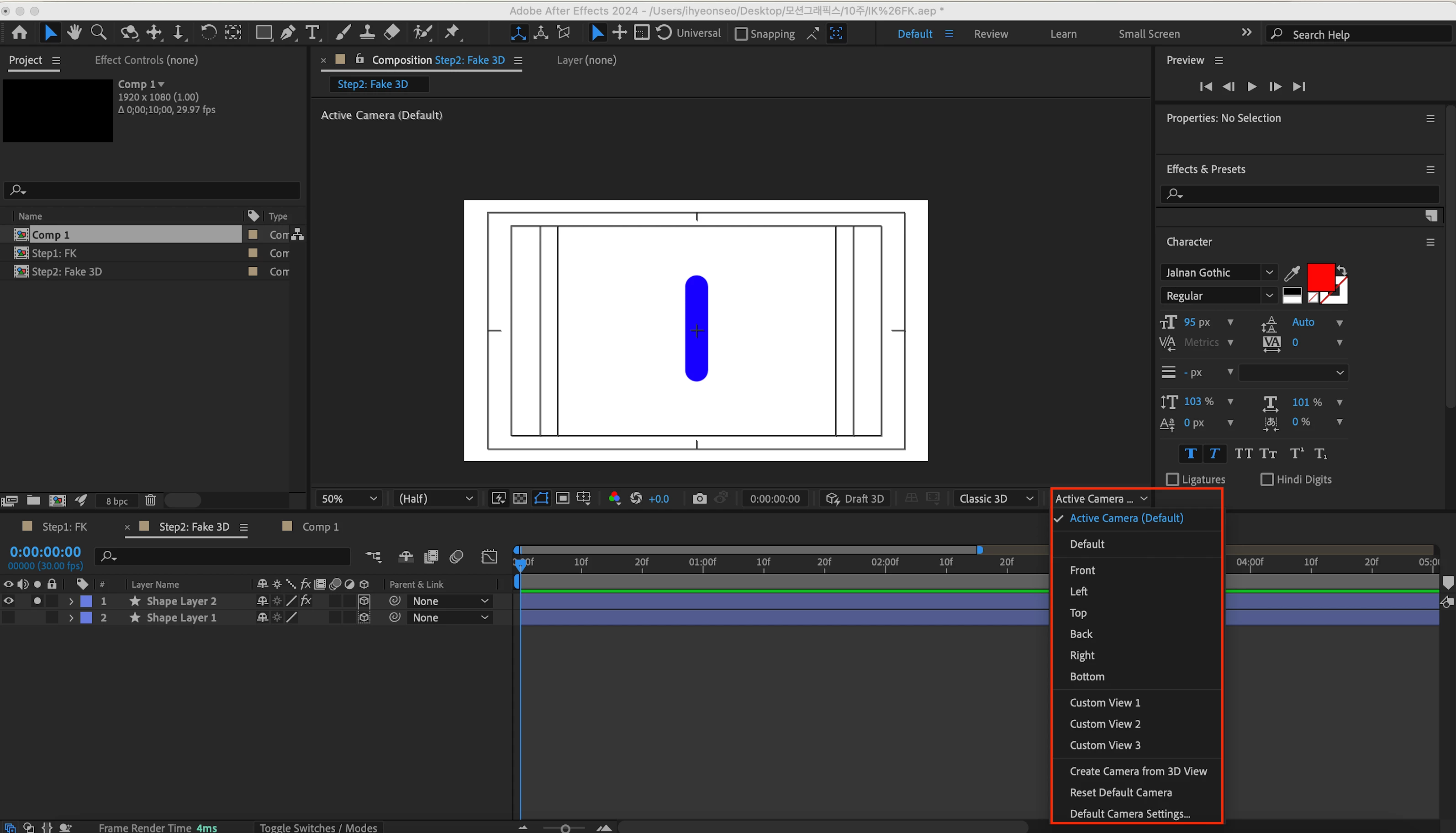Open the Classic 3D renderer dropdown
1456x833 pixels.
coord(996,498)
